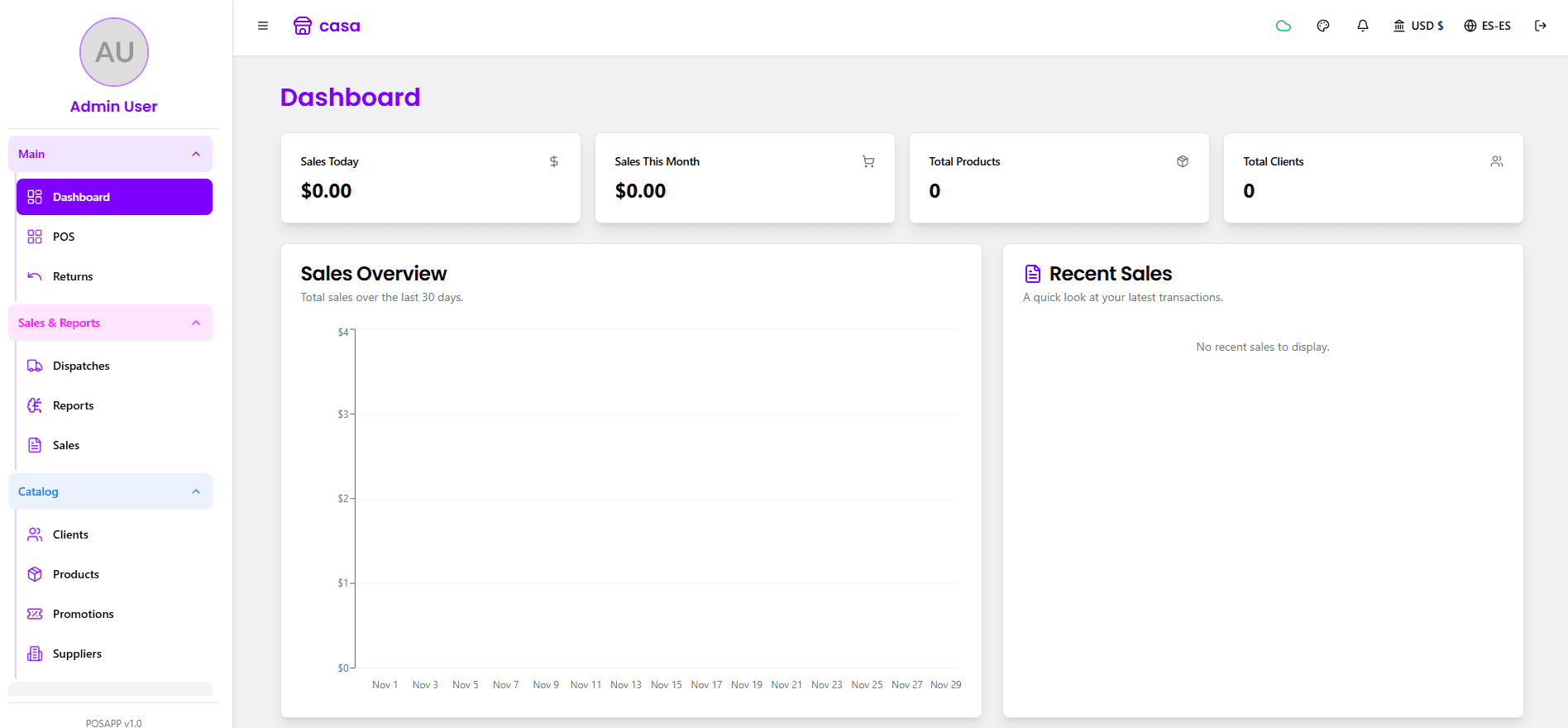This screenshot has height=728, width=1568.
Task: Click the dollar icon on Sales Today card
Action: click(554, 161)
